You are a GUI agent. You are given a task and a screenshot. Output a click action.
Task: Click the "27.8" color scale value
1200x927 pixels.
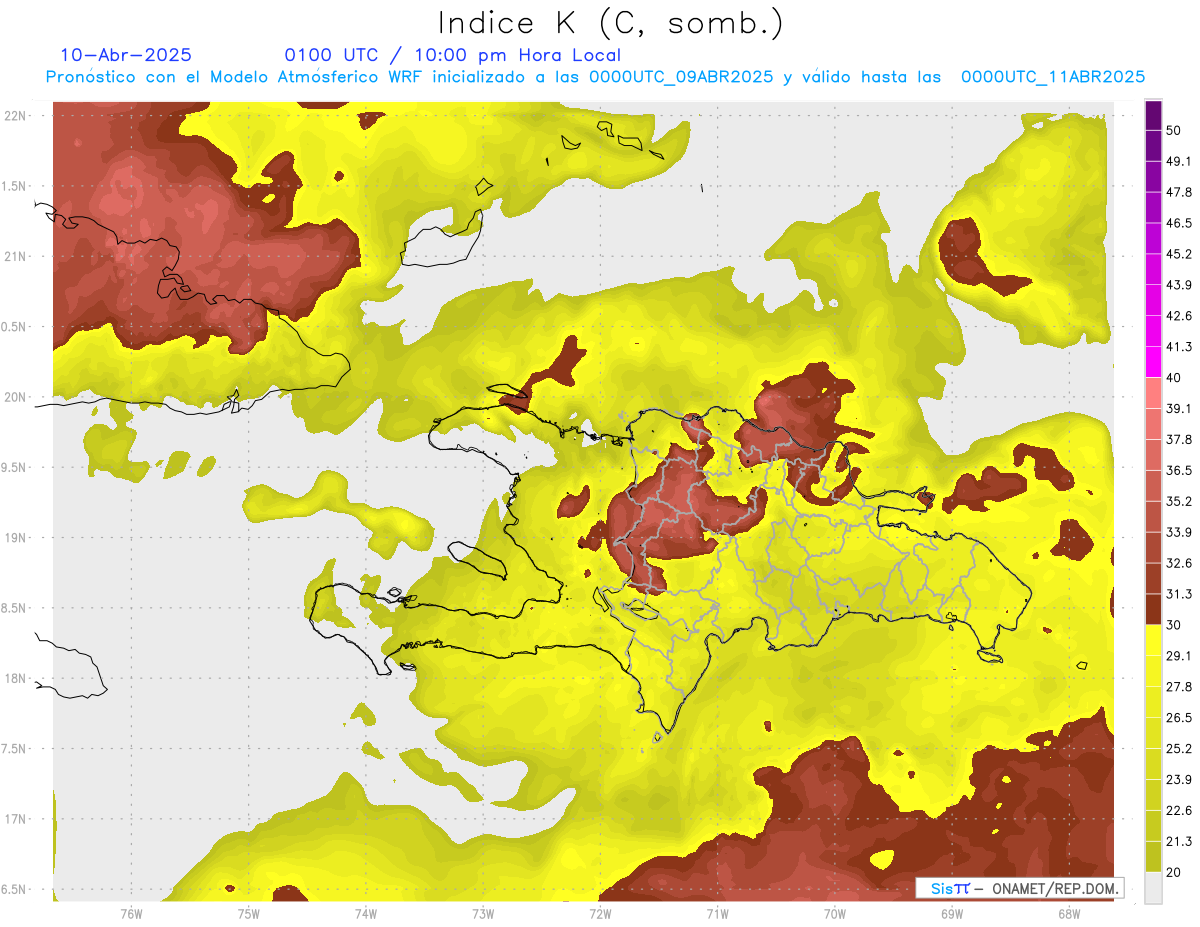click(1179, 687)
